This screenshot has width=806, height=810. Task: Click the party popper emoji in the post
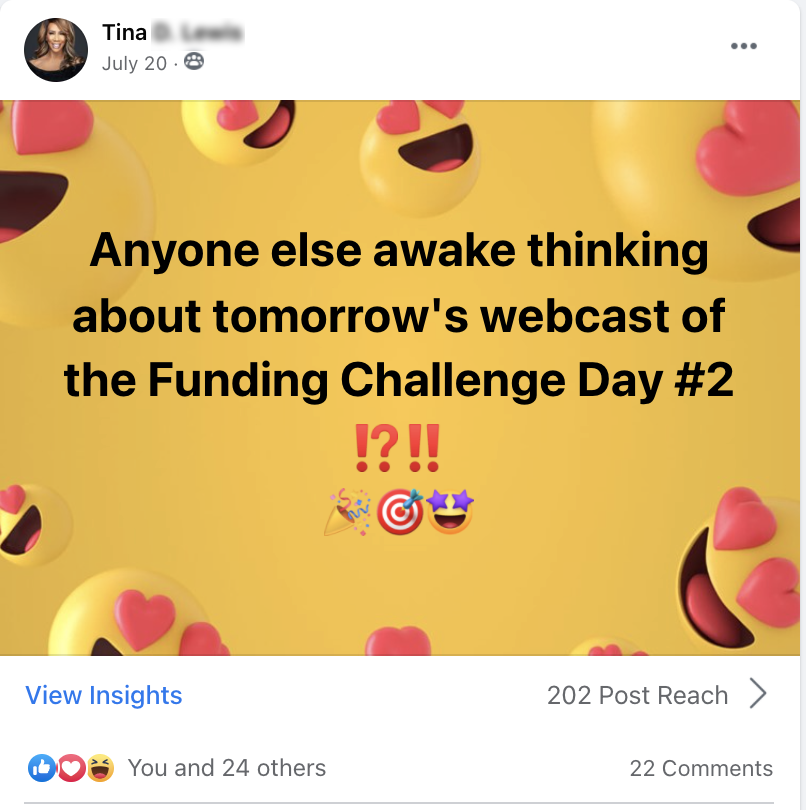point(346,513)
